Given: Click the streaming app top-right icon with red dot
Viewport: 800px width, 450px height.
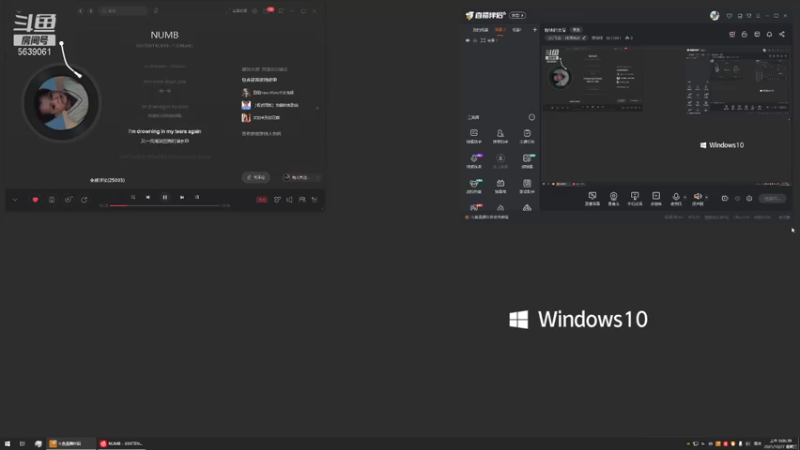Looking at the screenshot, I should click(732, 34).
